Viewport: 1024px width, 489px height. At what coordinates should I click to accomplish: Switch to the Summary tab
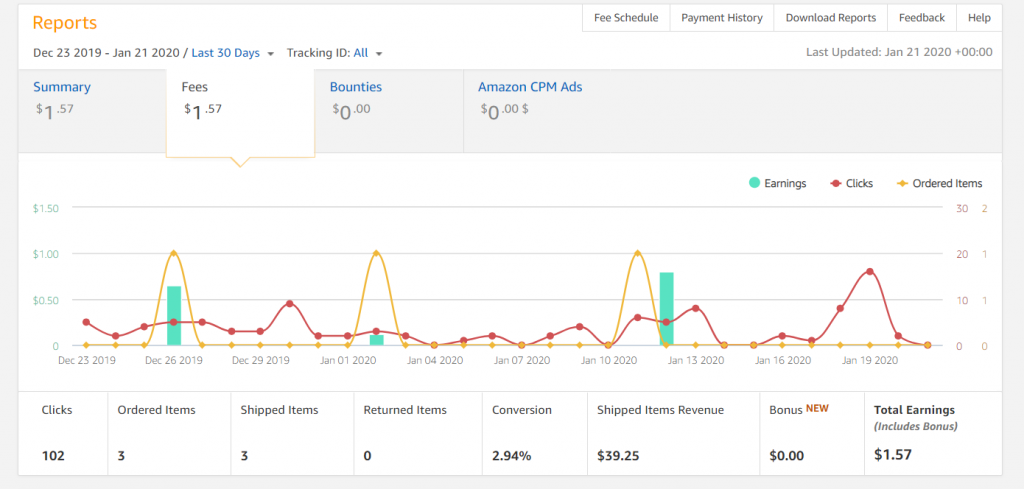coord(62,87)
